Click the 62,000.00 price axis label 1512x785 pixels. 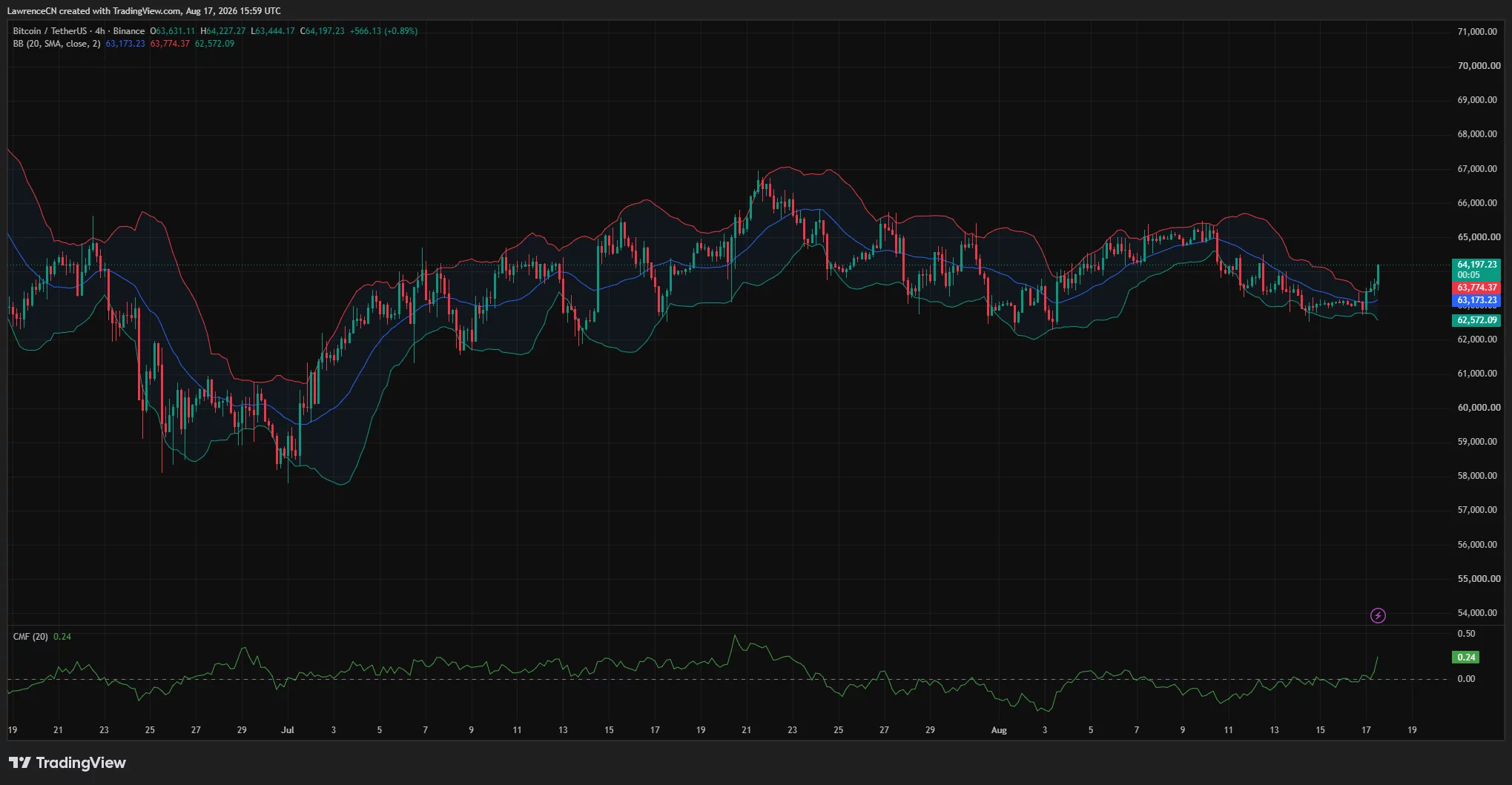pos(1478,339)
